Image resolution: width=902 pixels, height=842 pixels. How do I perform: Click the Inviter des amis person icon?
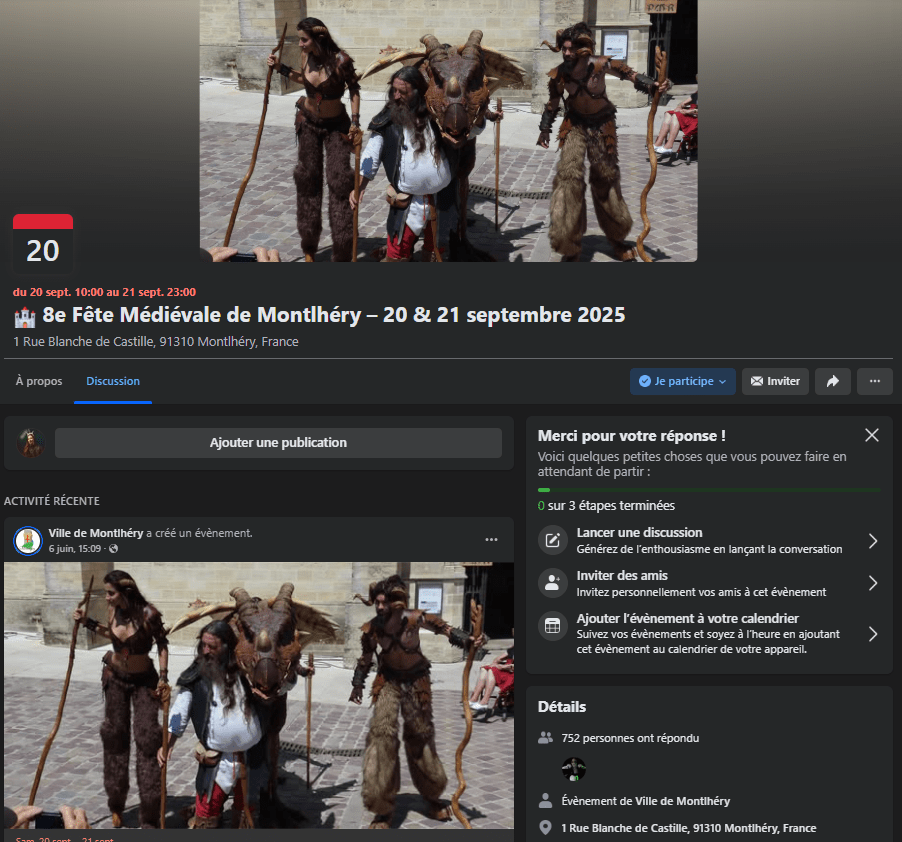552,583
